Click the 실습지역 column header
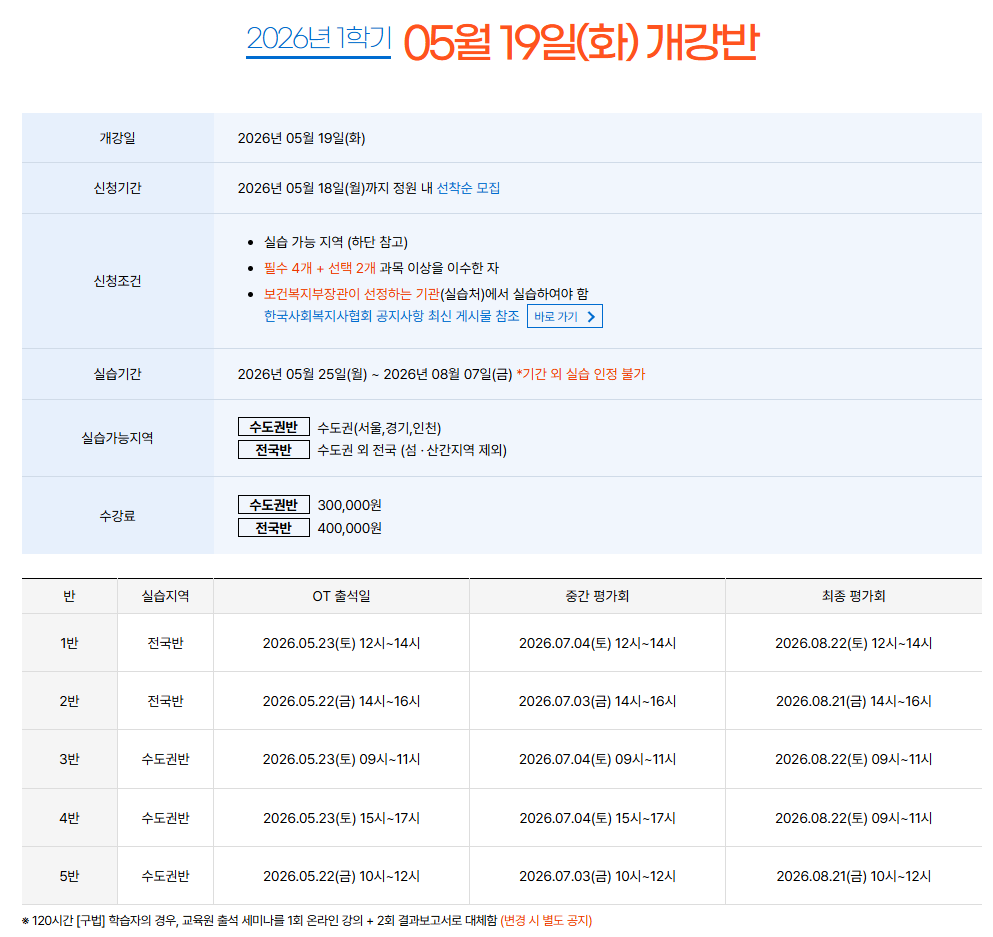Image resolution: width=993 pixels, height=937 pixels. pos(165,596)
